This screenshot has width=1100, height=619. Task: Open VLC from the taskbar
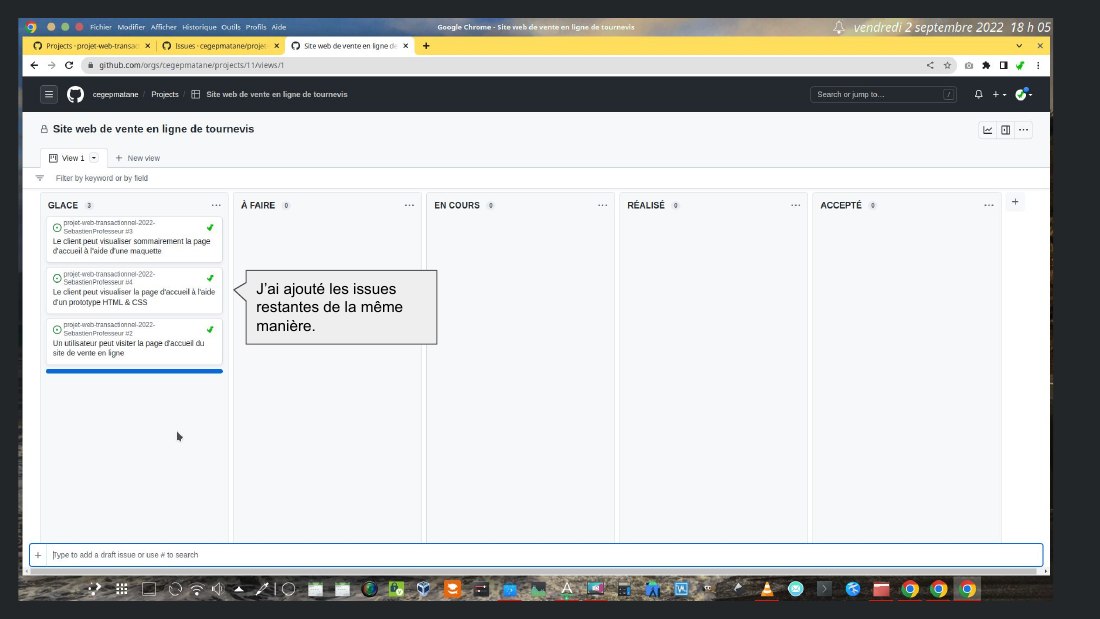pos(767,589)
